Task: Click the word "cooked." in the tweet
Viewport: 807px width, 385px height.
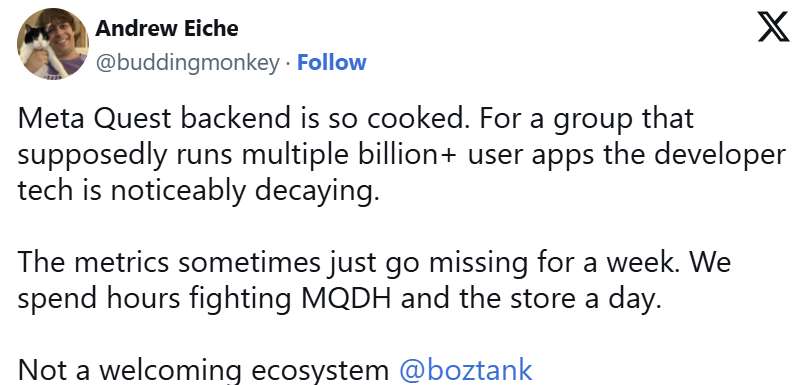Action: 419,119
